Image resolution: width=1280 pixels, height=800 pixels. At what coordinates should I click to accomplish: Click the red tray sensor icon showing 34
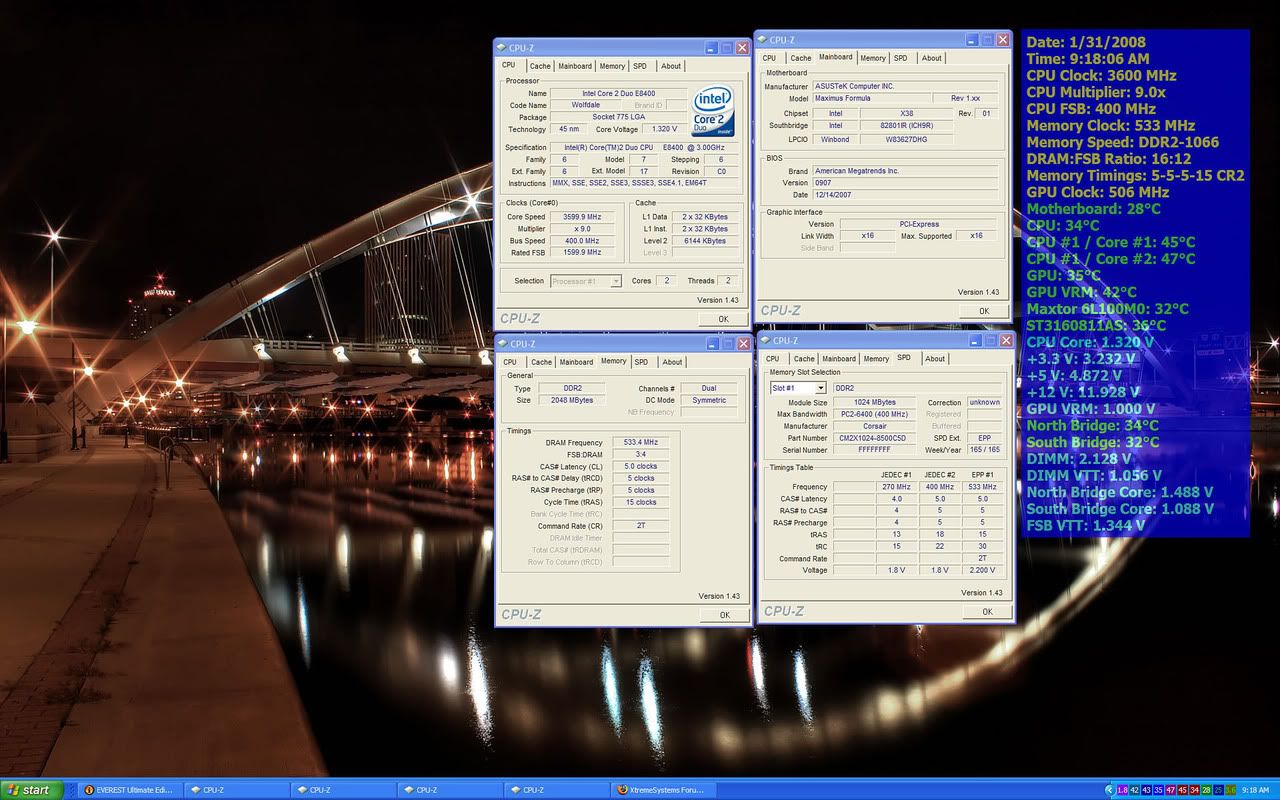coord(1195,790)
